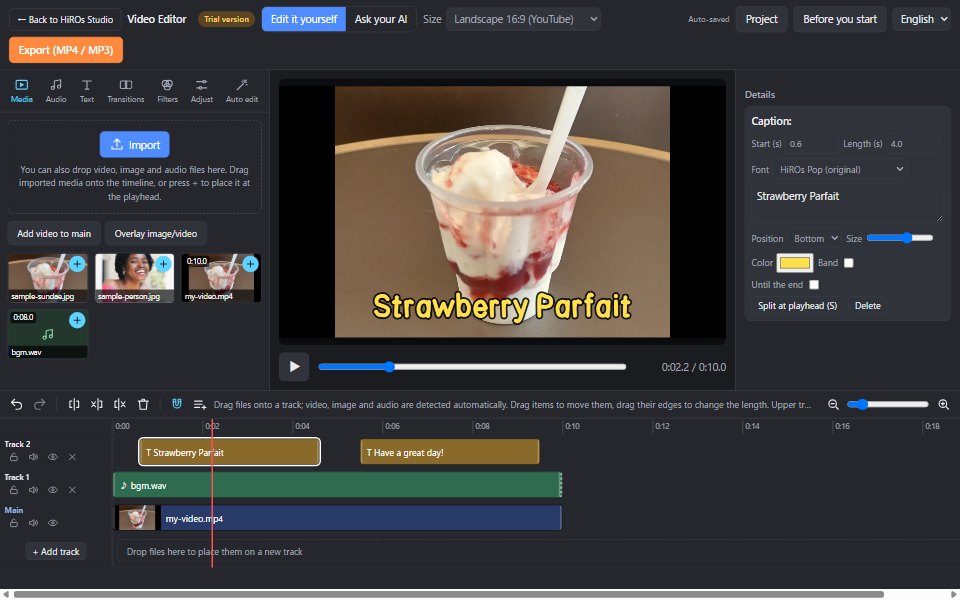The width and height of the screenshot is (960, 600).
Task: Play the video preview
Action: [x=294, y=367]
